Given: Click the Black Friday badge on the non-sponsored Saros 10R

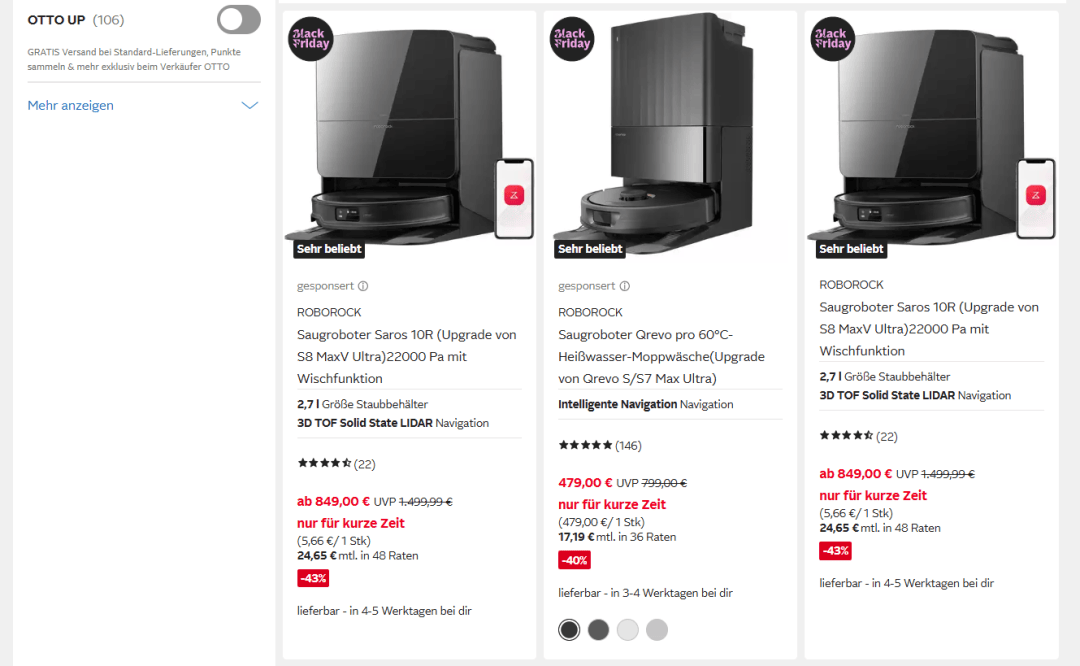Looking at the screenshot, I should [x=833, y=39].
